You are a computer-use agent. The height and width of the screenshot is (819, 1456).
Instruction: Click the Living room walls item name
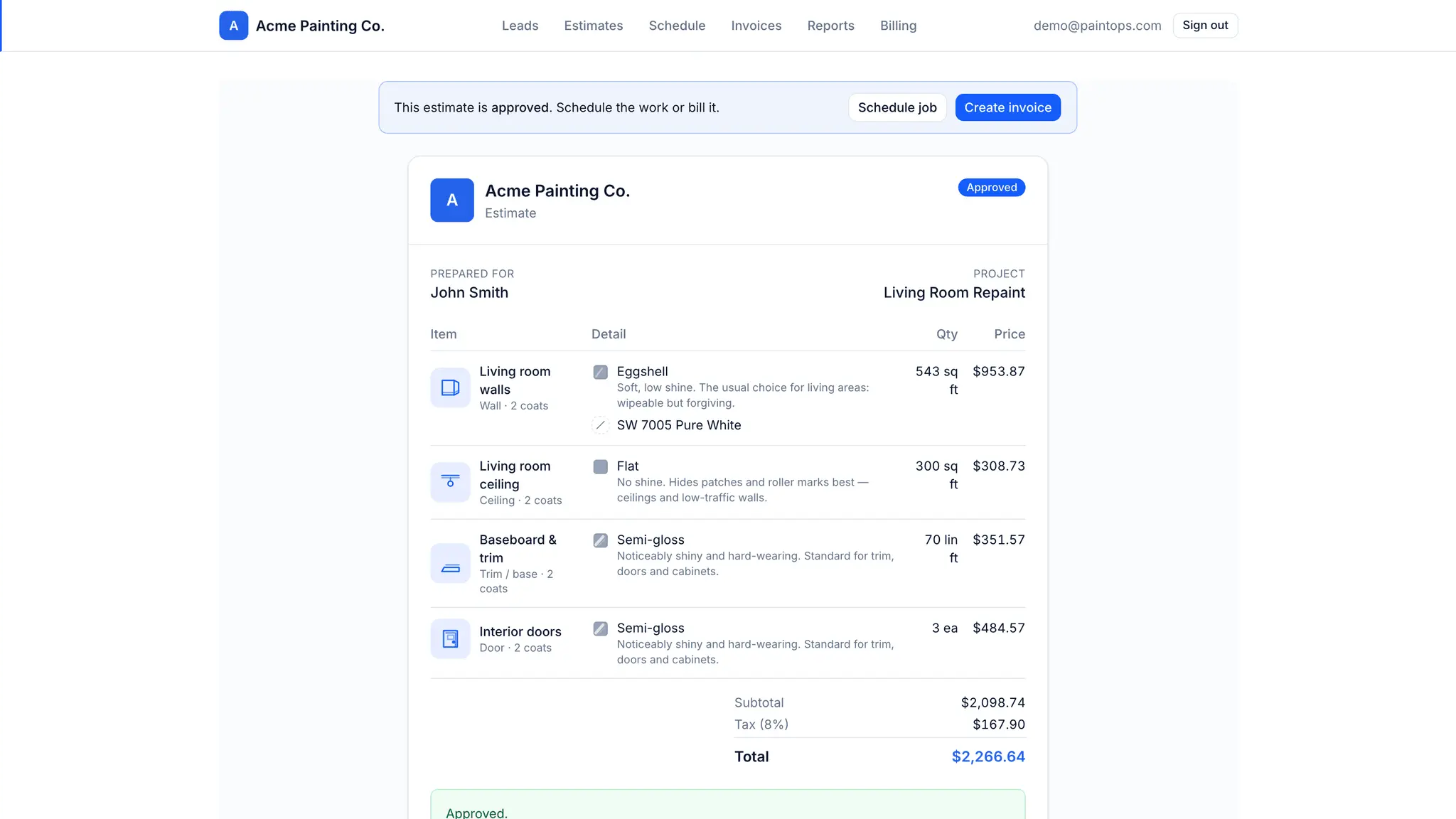(515, 380)
